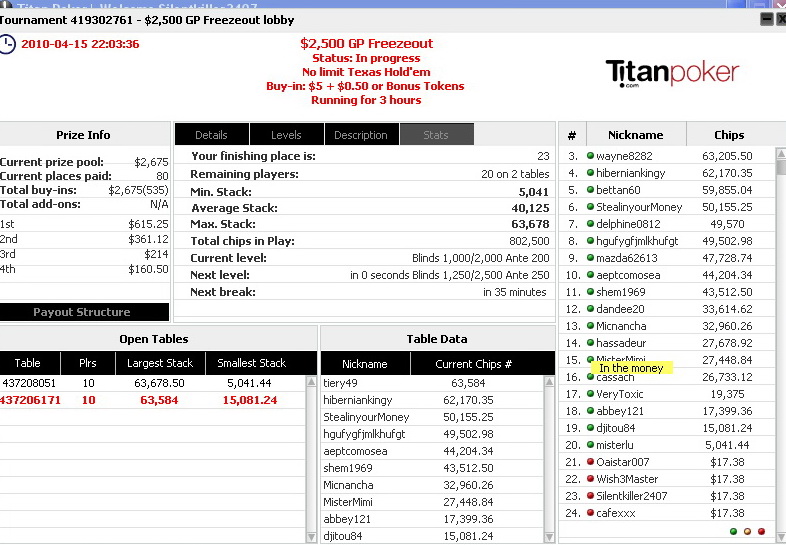This screenshot has width=786, height=545.
Task: Click red status dot next to Wish3Master
Action: (x=591, y=479)
